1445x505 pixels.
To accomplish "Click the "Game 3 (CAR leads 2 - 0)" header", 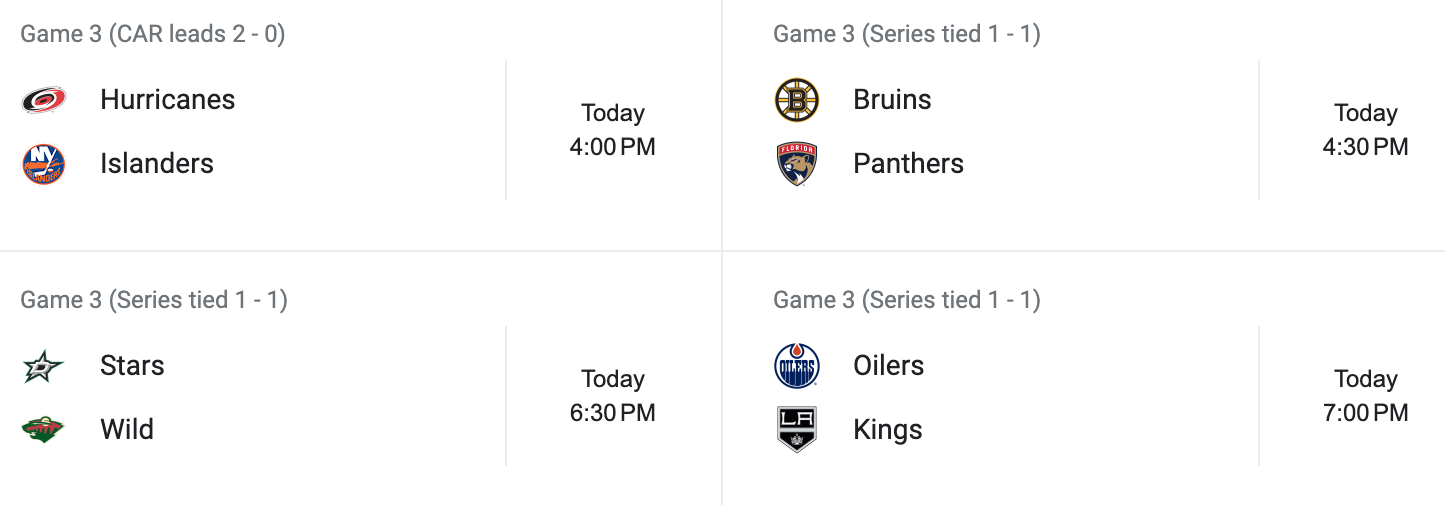I will click(x=153, y=34).
